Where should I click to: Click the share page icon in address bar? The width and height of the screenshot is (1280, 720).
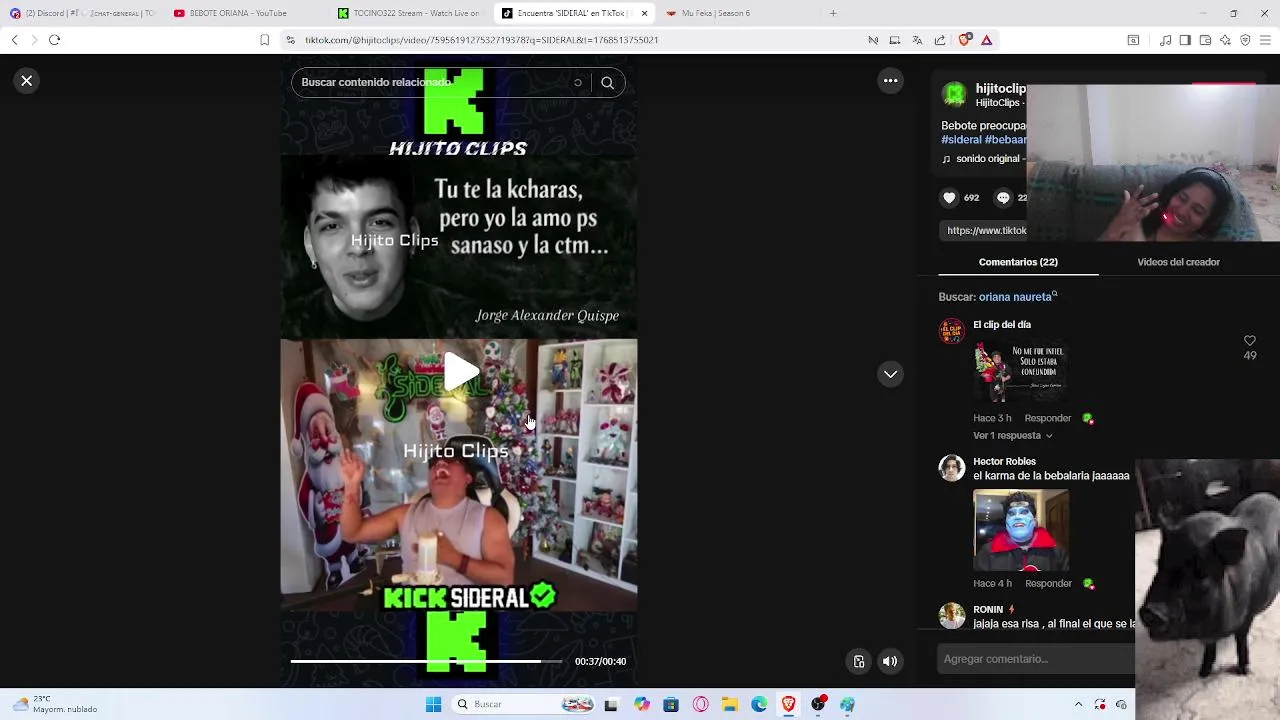pos(940,40)
